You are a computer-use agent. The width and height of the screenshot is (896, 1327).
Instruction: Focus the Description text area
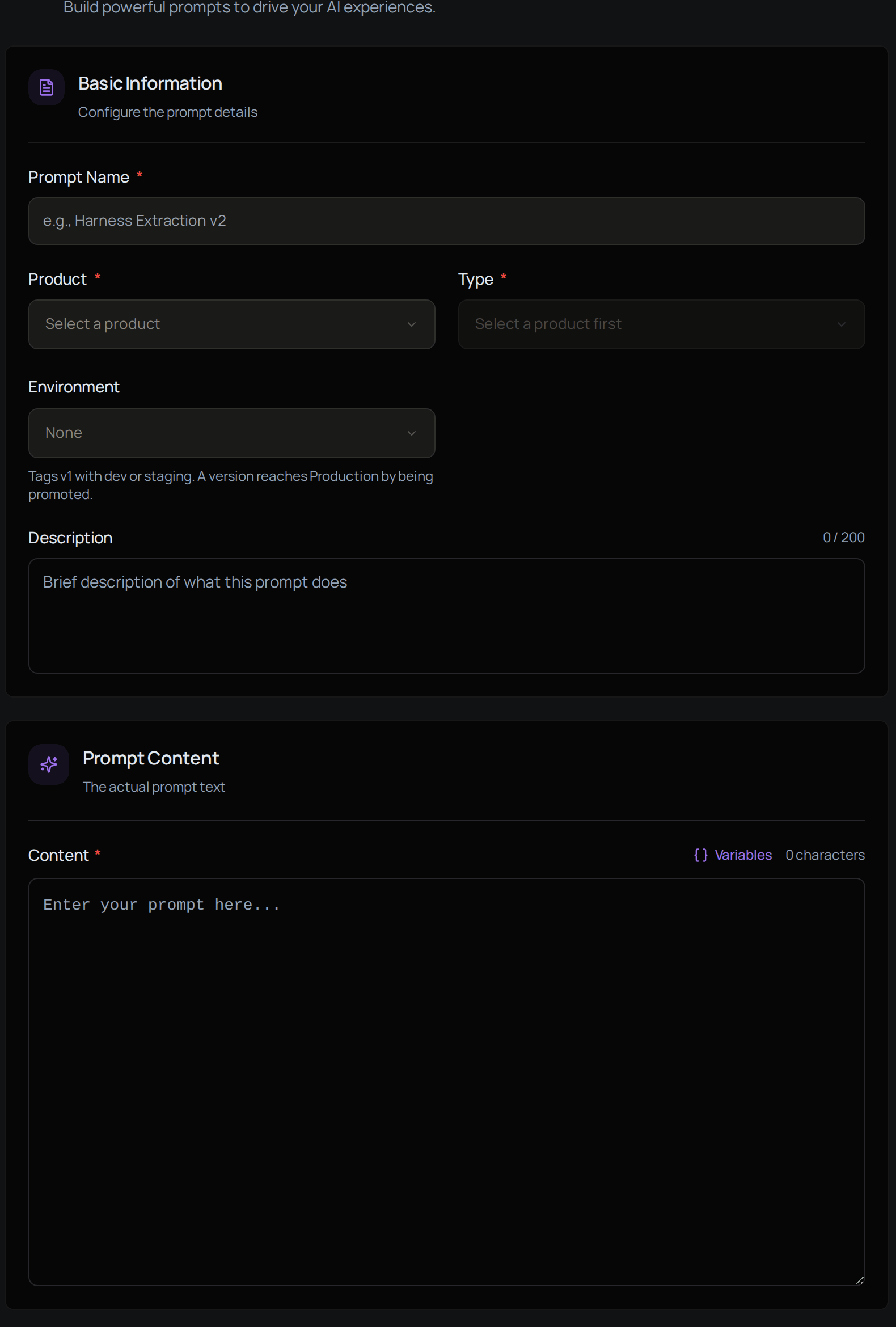(446, 615)
